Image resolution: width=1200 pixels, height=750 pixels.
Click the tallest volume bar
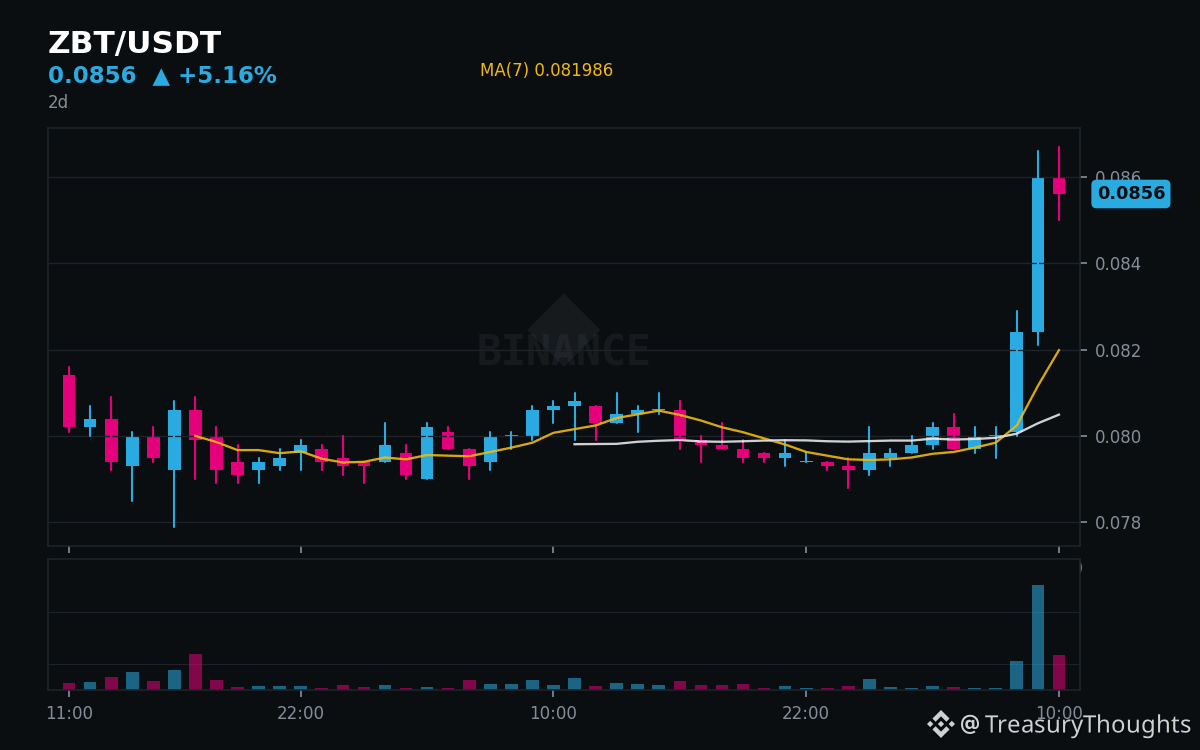tap(1038, 637)
